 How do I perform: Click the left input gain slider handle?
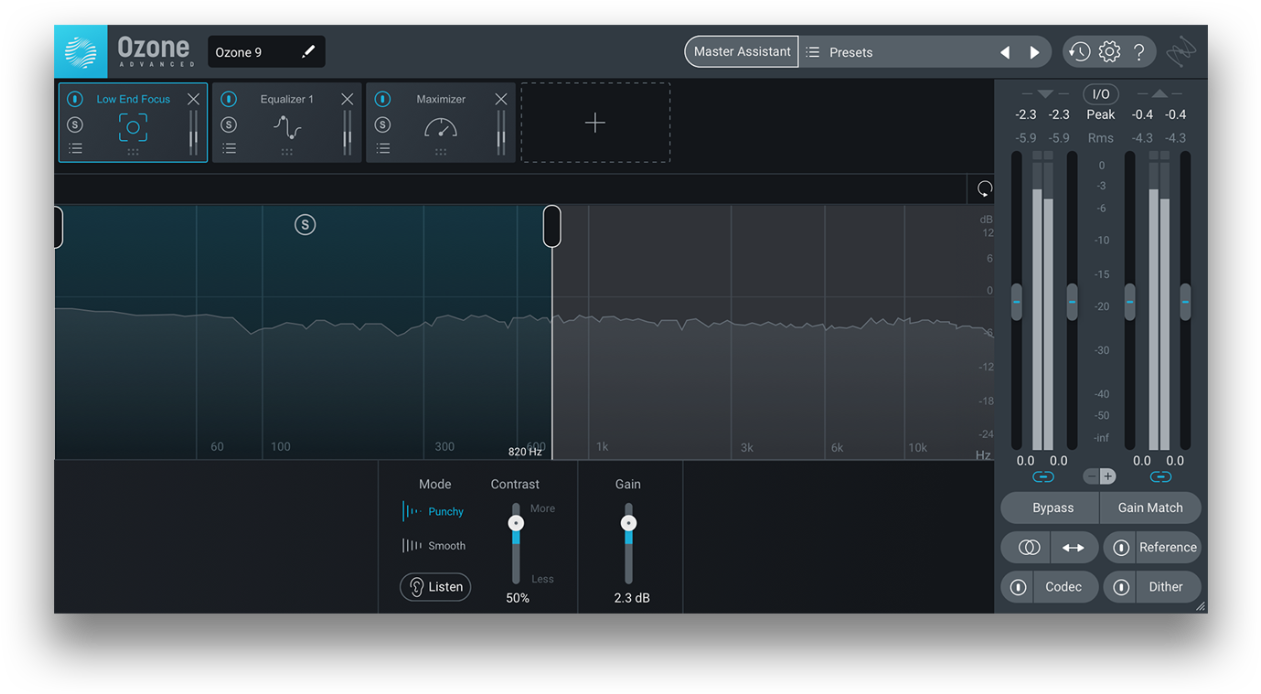pos(1016,301)
